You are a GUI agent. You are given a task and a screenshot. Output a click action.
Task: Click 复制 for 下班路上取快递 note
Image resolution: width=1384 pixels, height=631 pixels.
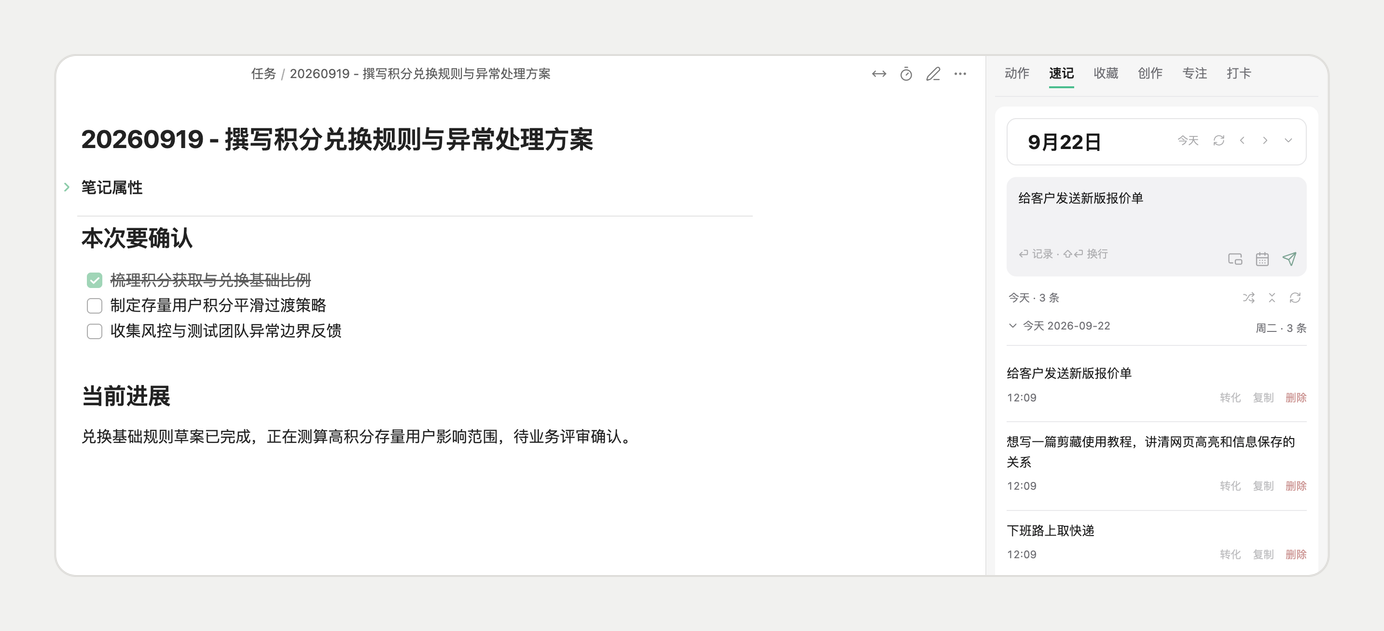click(1263, 555)
